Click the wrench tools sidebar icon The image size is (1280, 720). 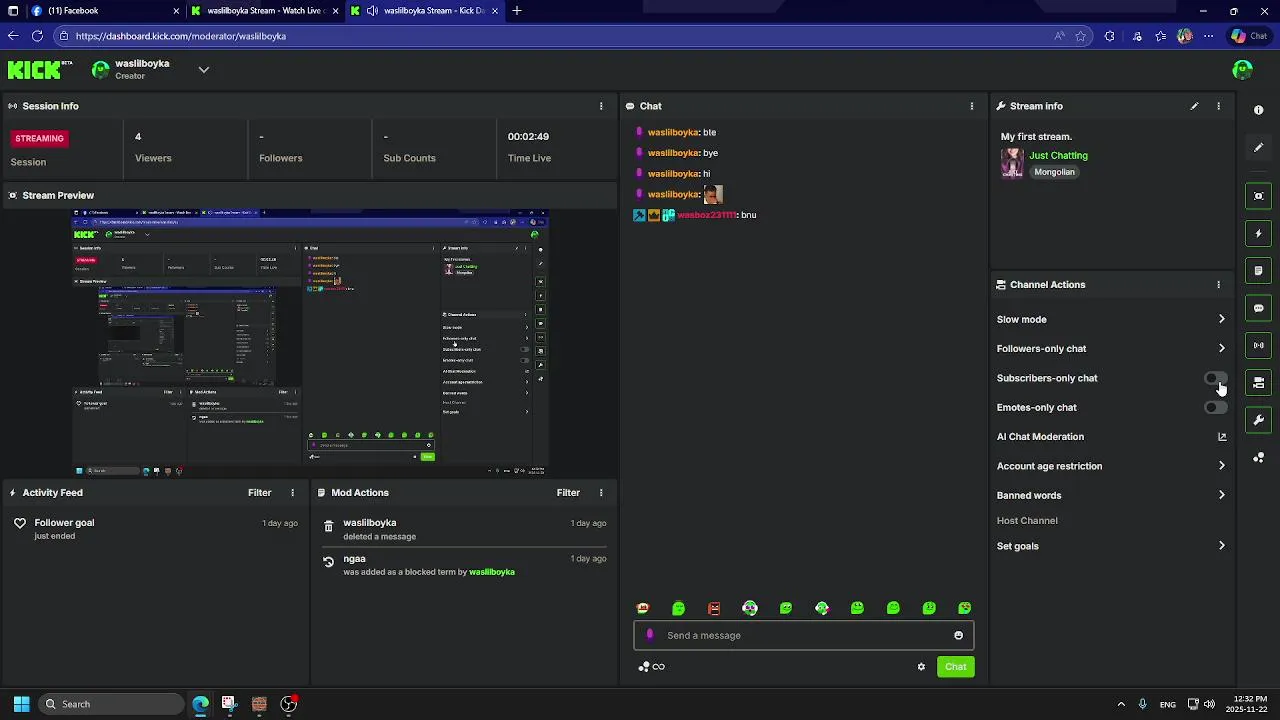pos(1259,420)
